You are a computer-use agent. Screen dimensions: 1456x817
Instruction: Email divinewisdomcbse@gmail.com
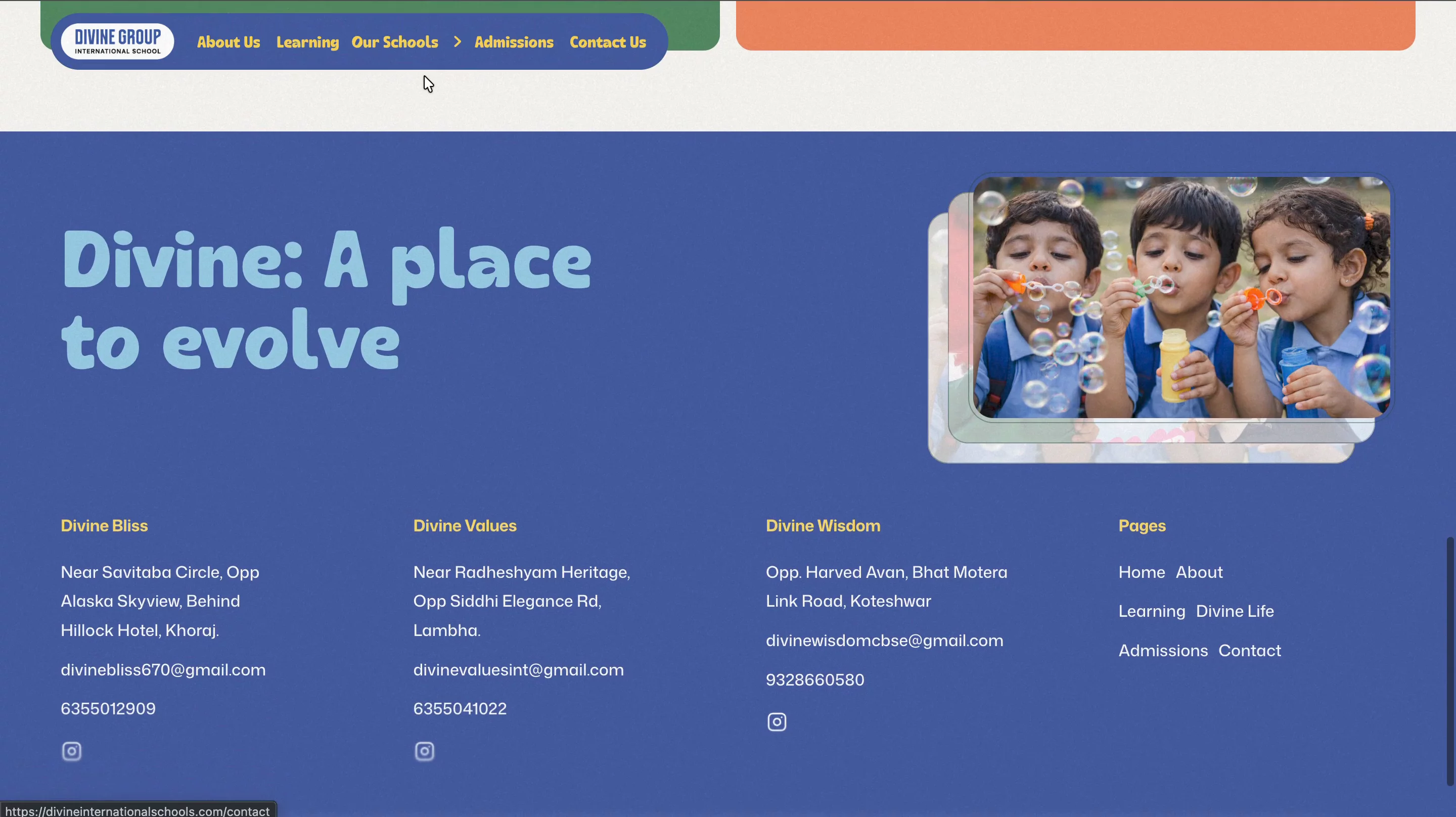point(884,641)
